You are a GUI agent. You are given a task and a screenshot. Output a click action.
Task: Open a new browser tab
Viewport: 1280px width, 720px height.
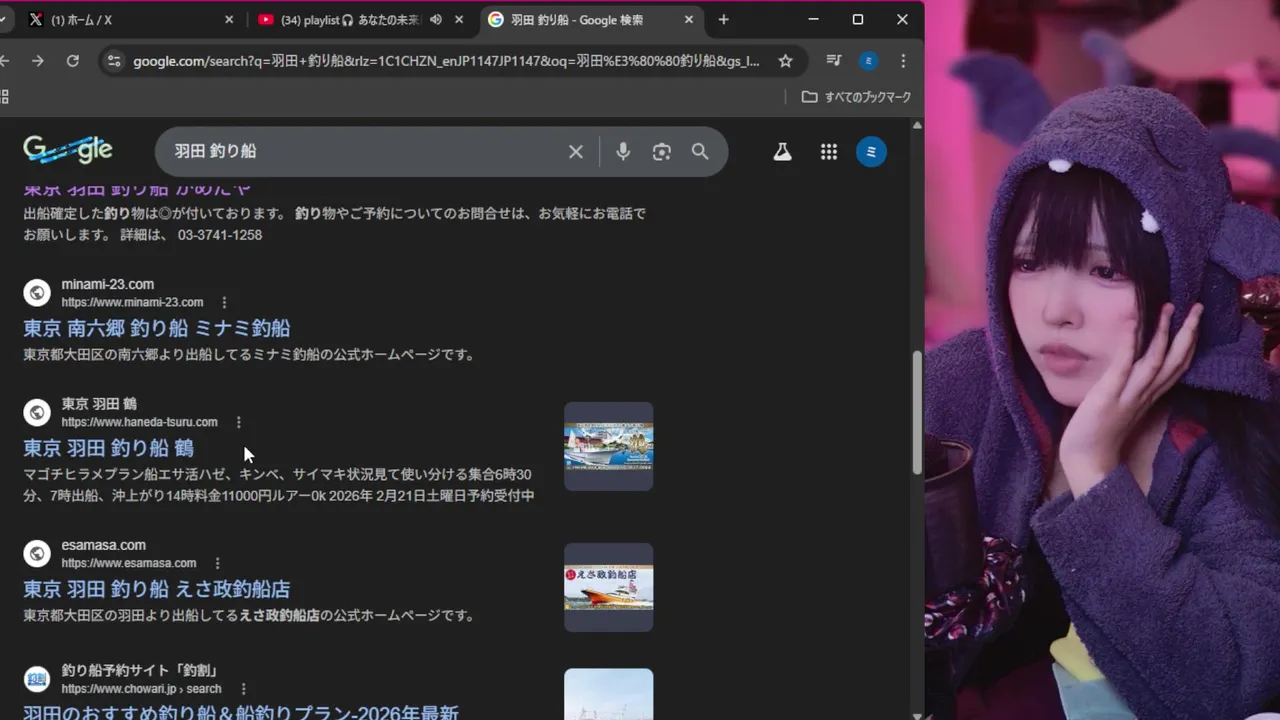[x=723, y=20]
